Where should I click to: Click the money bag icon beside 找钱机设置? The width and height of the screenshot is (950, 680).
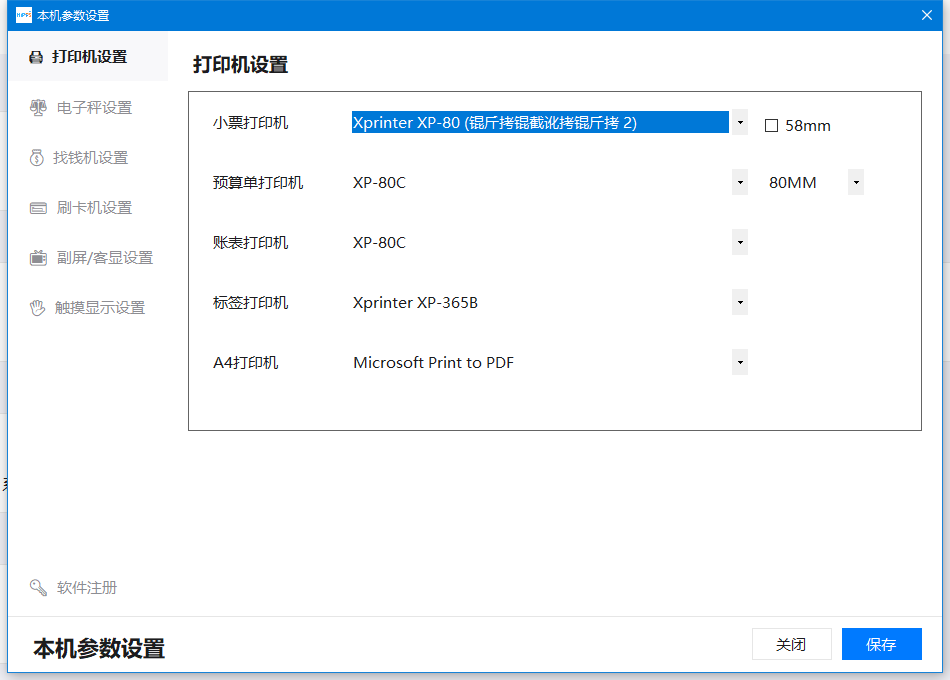tap(36, 158)
